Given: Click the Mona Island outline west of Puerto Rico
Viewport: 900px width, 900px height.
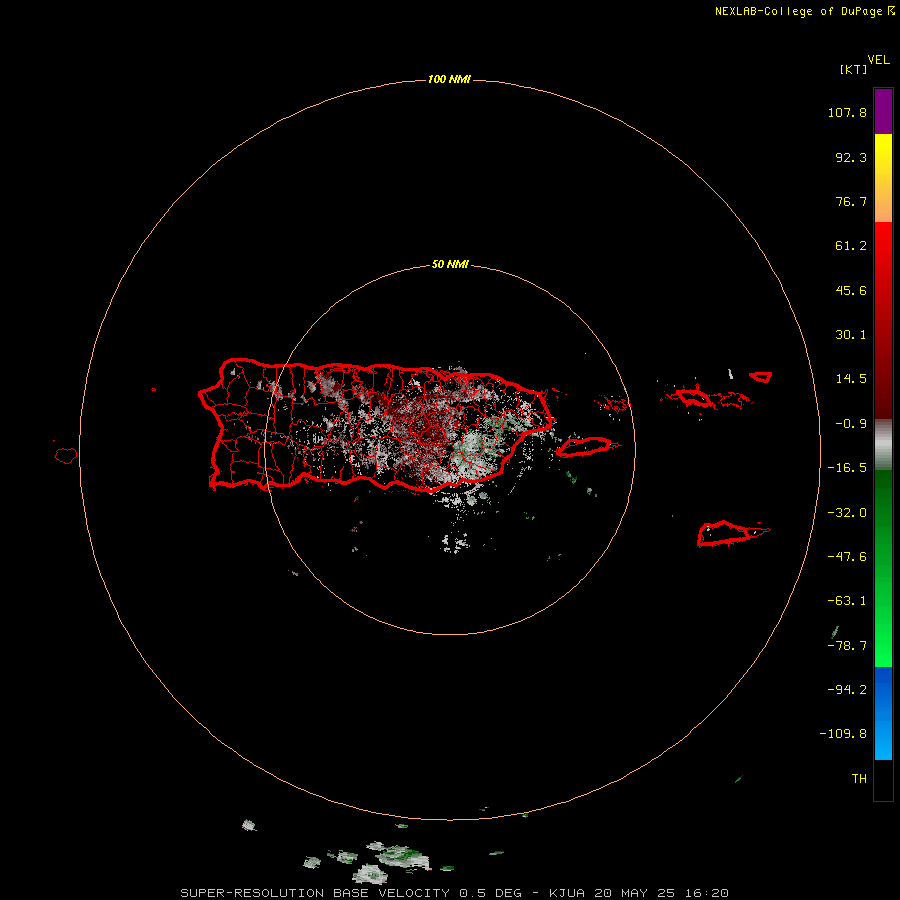Looking at the screenshot, I should tap(66, 456).
